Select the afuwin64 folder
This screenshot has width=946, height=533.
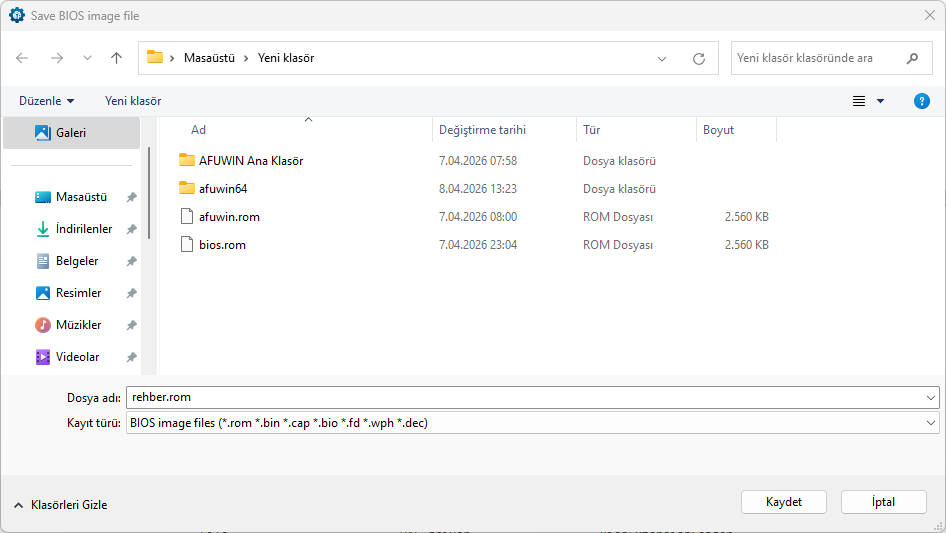click(223, 188)
